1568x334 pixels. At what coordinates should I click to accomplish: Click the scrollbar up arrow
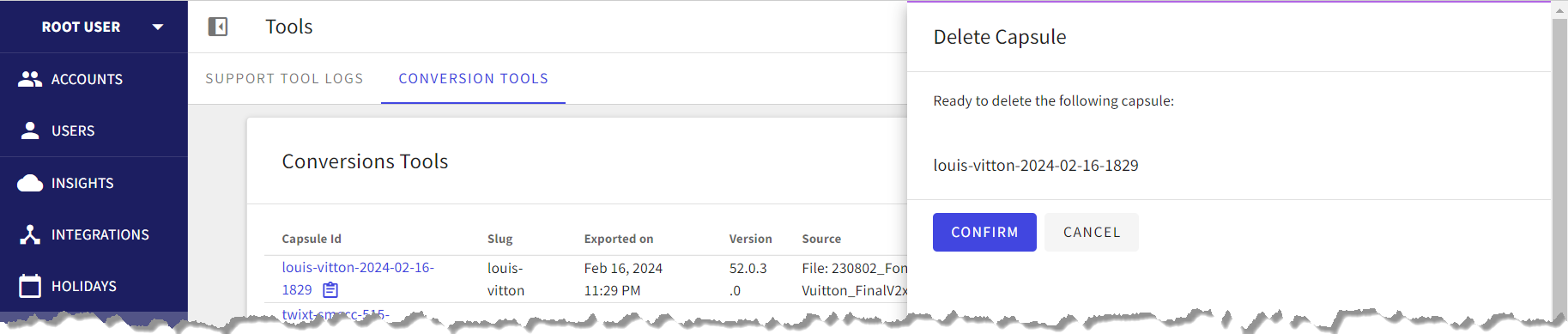pos(1559,10)
